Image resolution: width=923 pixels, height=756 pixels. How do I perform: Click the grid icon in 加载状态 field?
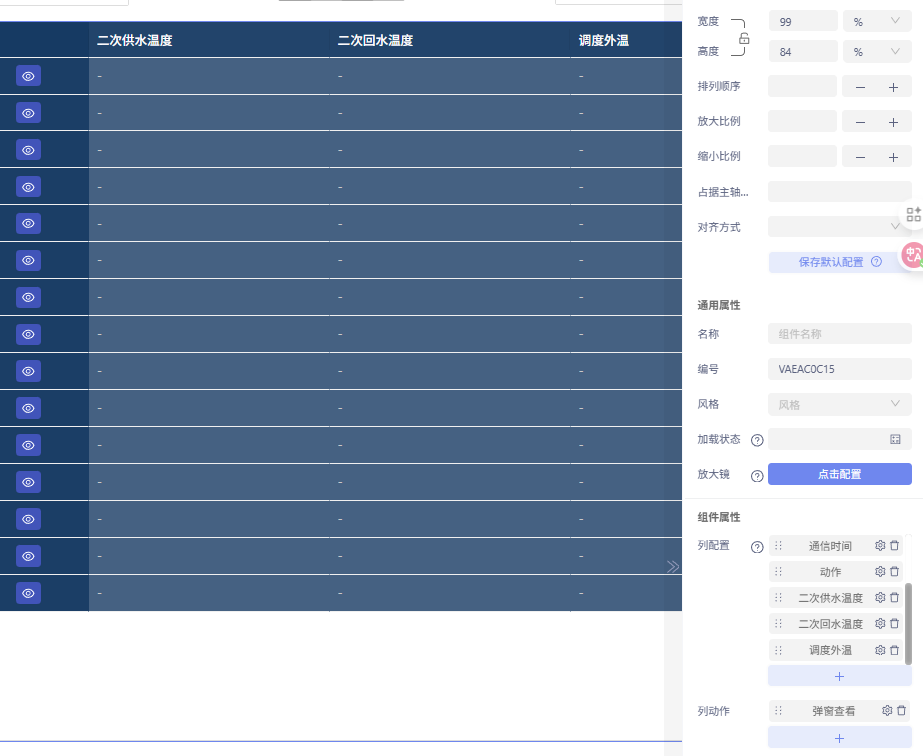[x=895, y=439]
